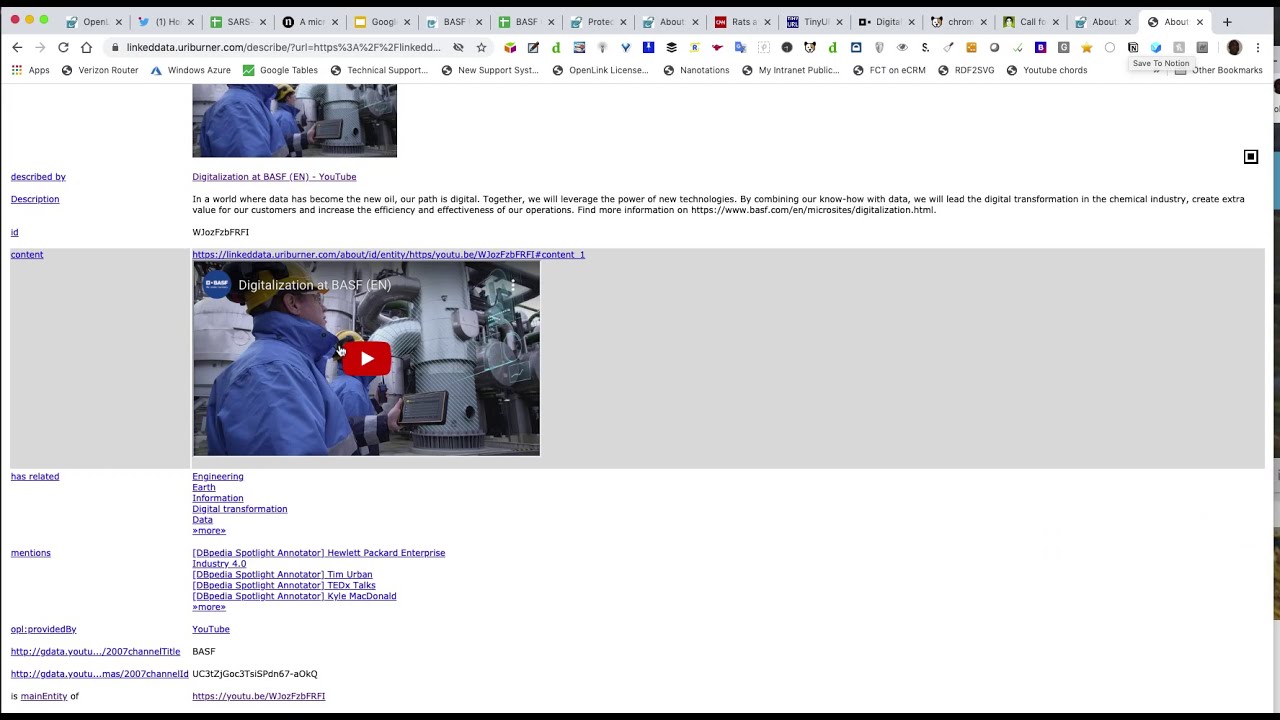Click the blue 'B' extension icon
Screen dimensions: 1280x720
click(1040, 47)
